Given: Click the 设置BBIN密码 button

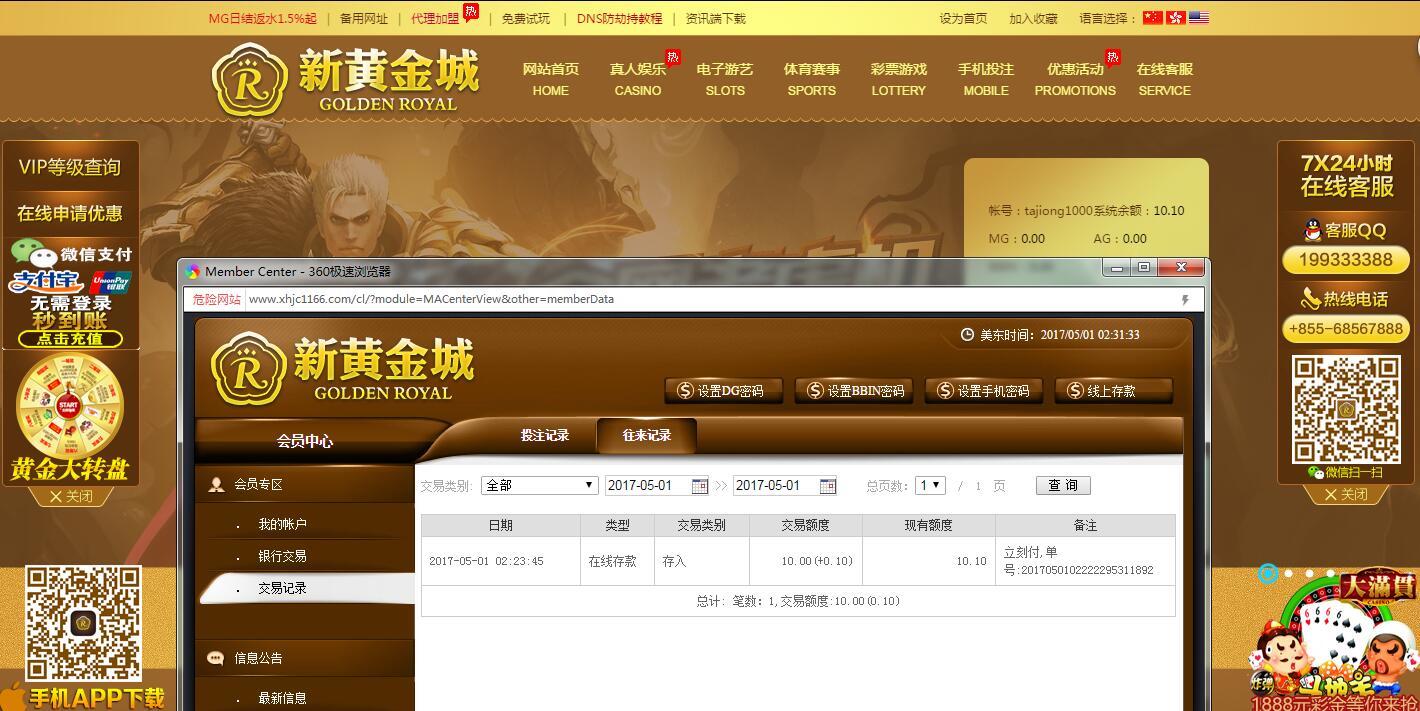Looking at the screenshot, I should 853,391.
